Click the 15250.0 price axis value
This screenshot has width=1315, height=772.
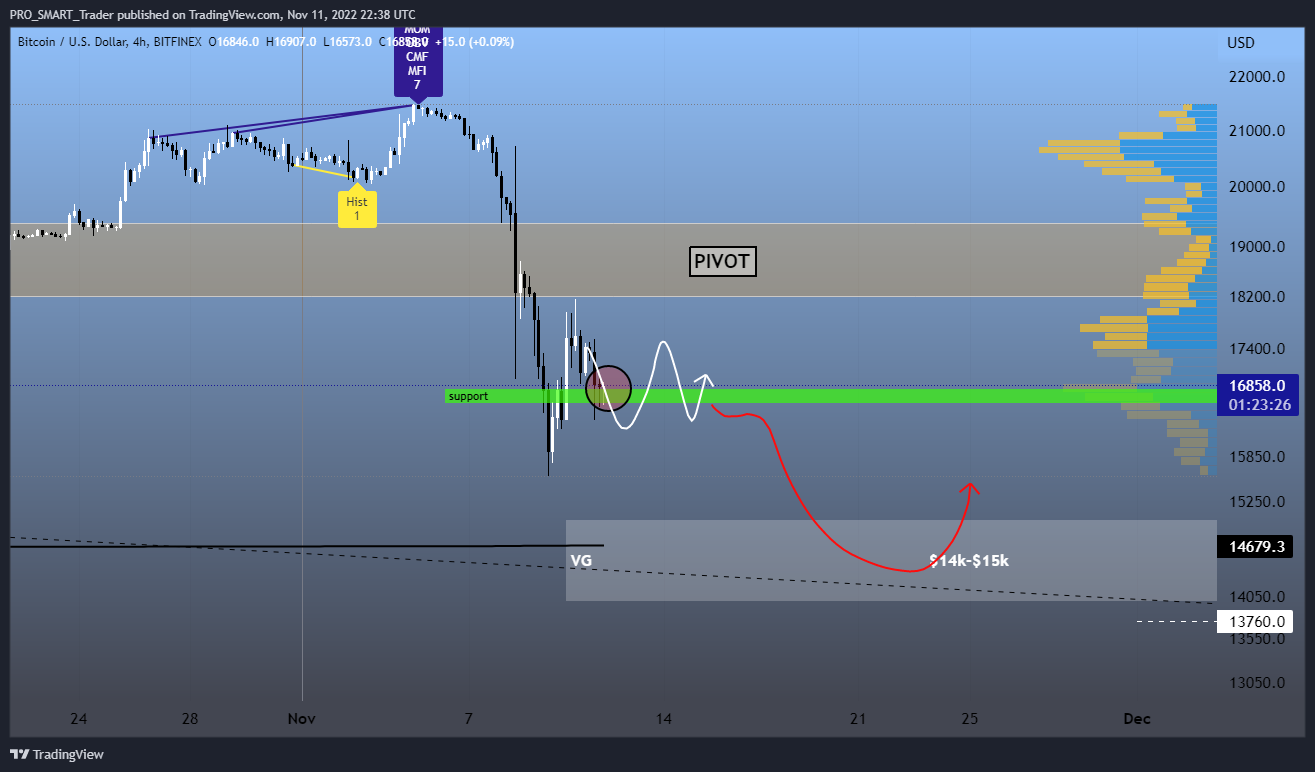click(1256, 501)
